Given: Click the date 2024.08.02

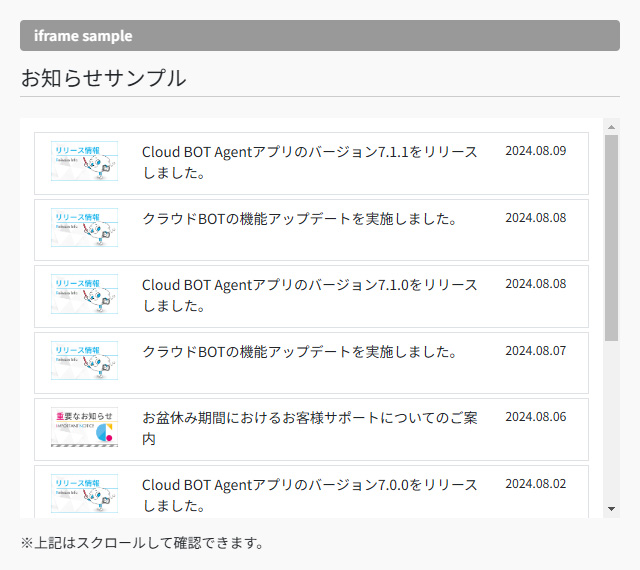Looking at the screenshot, I should [x=536, y=484].
